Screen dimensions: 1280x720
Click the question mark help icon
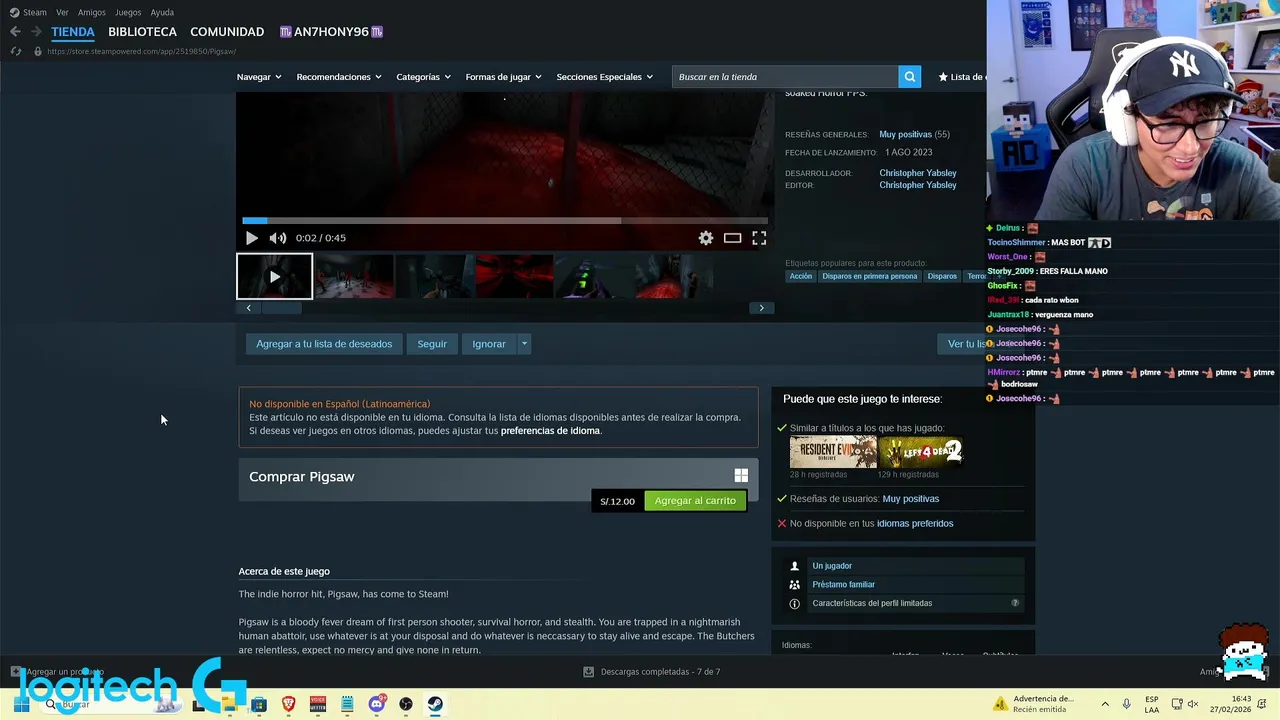(x=1015, y=603)
